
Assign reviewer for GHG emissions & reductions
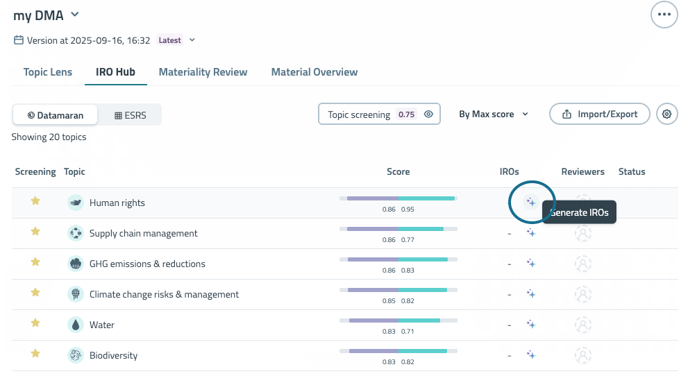point(583,264)
